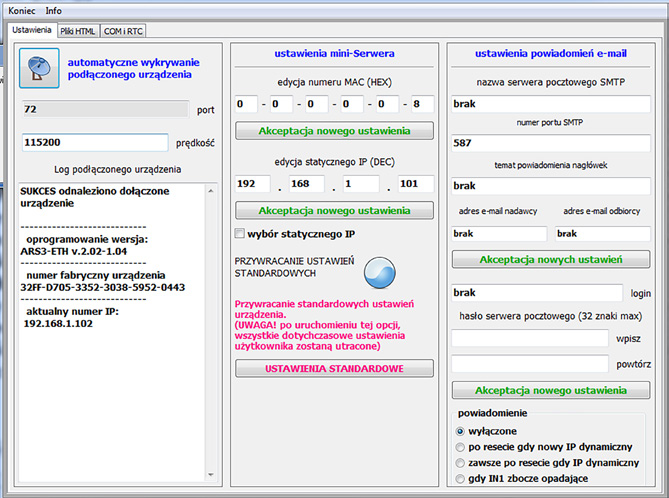Image resolution: width=669 pixels, height=498 pixels.
Task: Switch to the Ustawienia tab
Action: 32,30
